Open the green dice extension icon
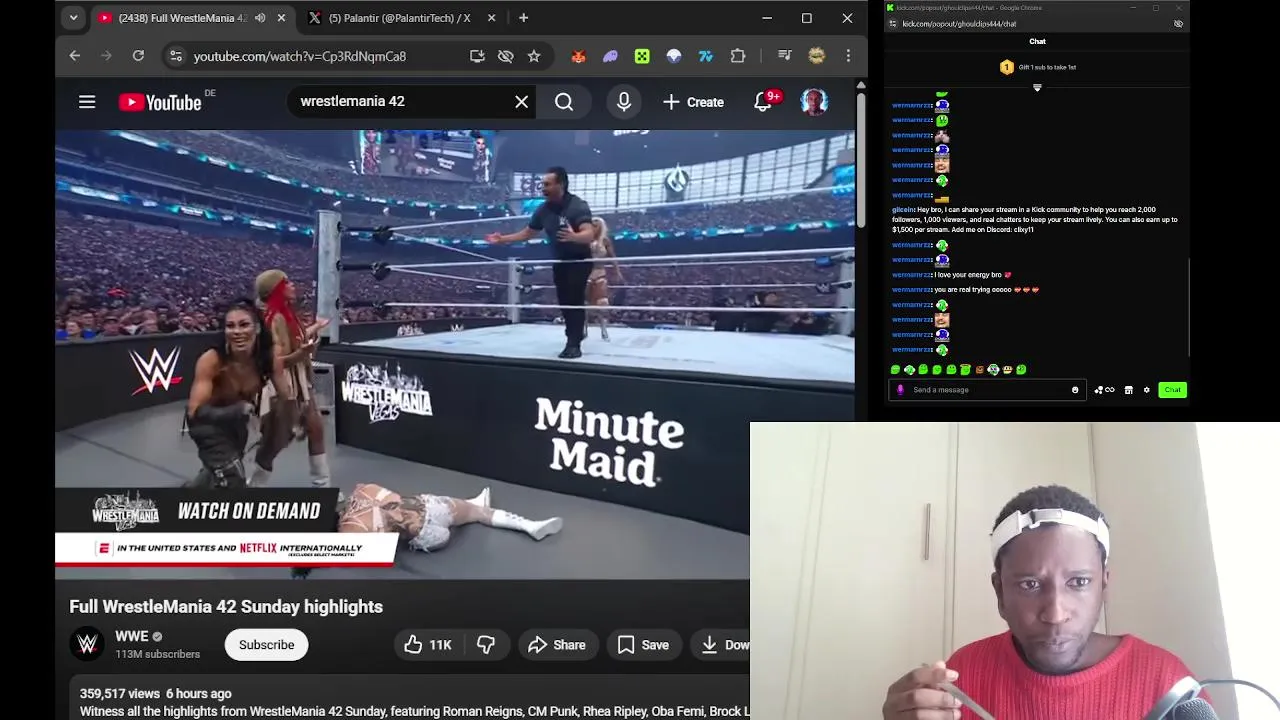Screen dimensions: 1280x720 [642, 56]
